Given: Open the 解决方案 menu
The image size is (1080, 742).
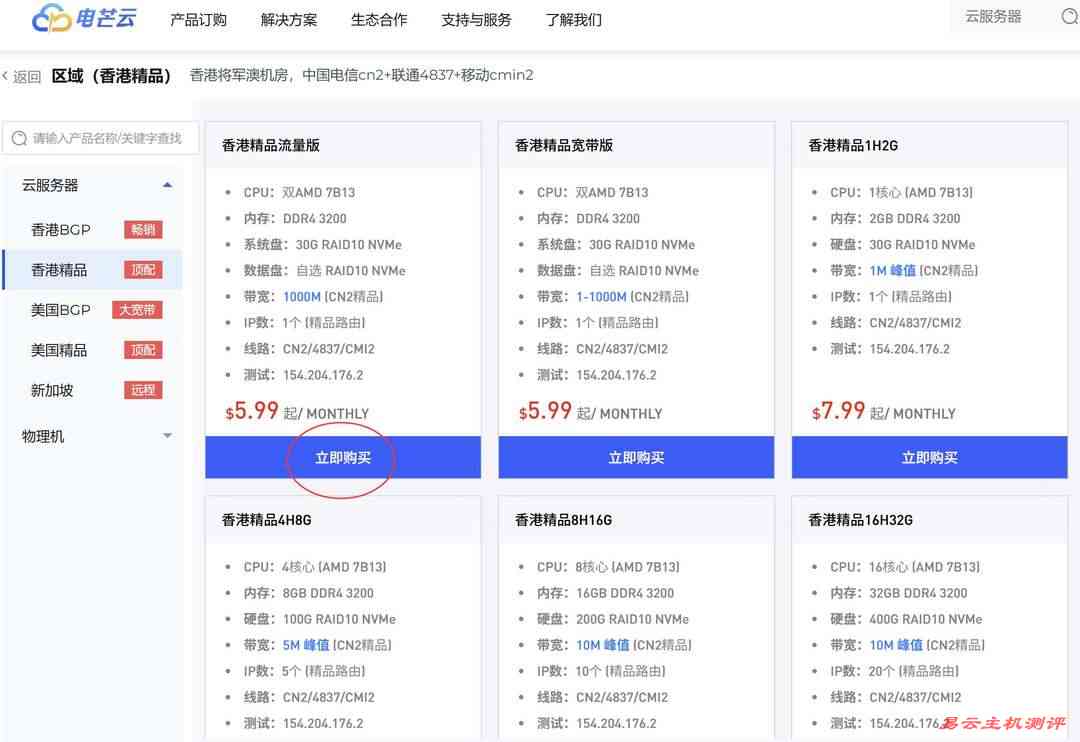Looking at the screenshot, I should pyautogui.click(x=289, y=20).
